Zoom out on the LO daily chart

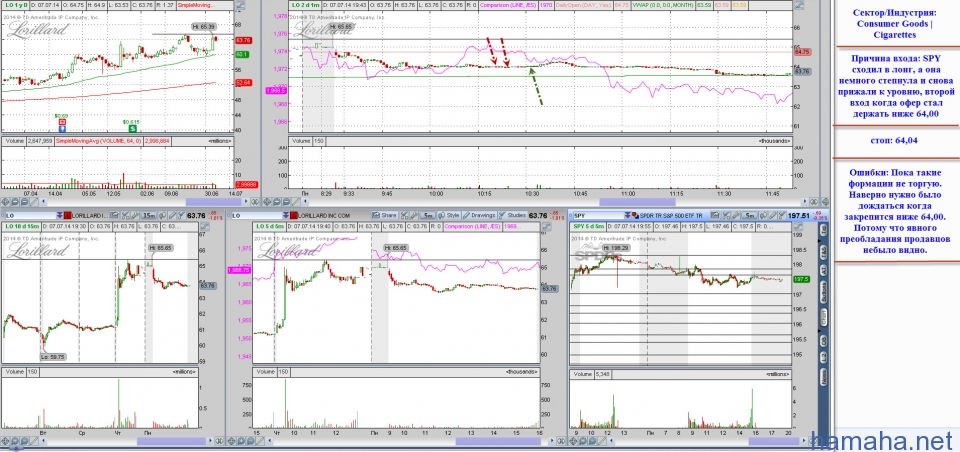click(x=24, y=202)
